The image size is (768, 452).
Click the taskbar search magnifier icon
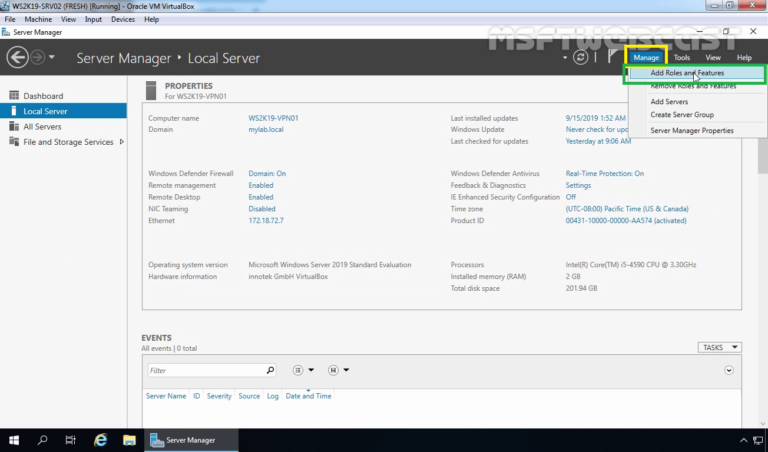click(x=42, y=440)
